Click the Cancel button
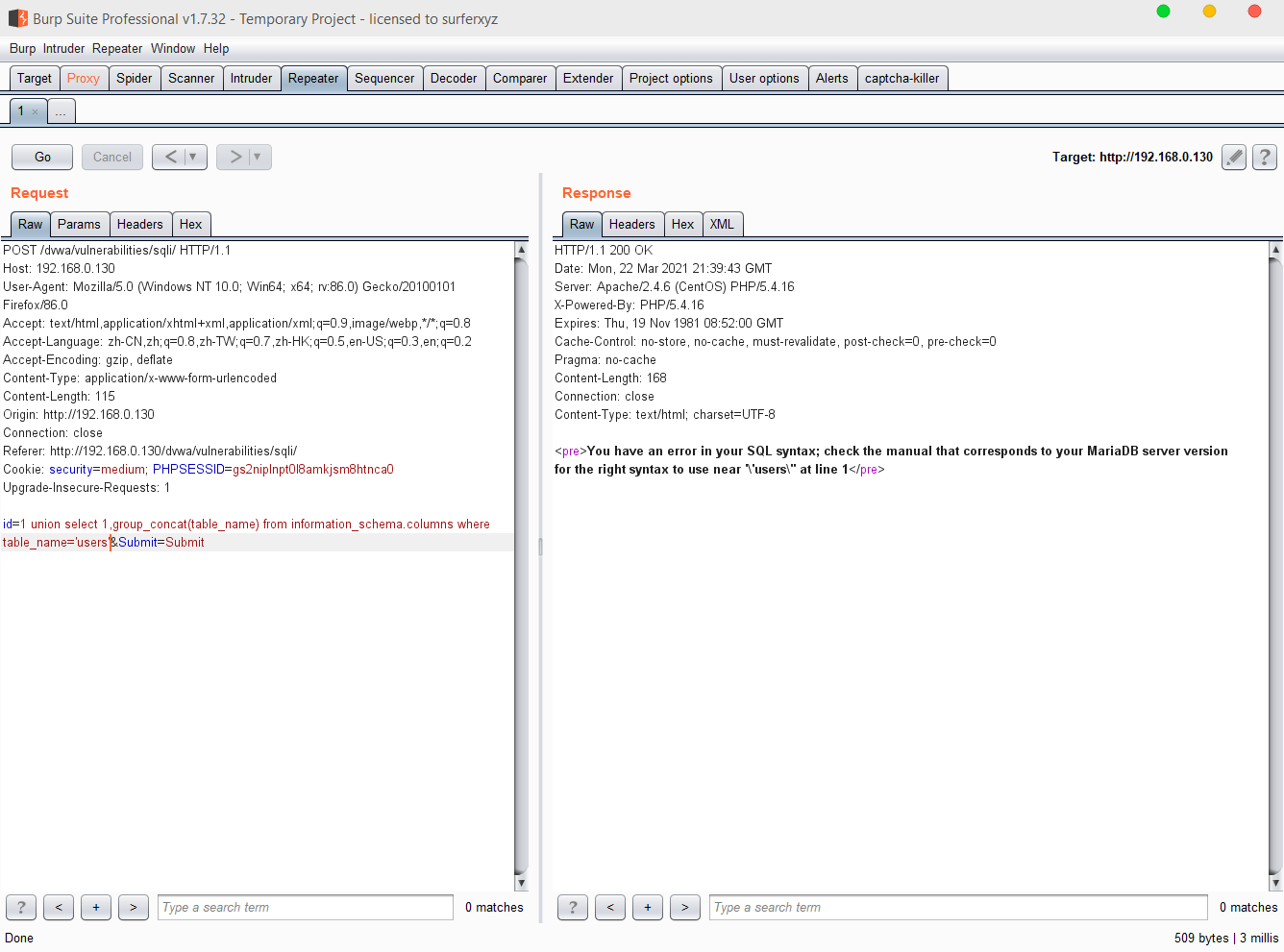This screenshot has height=952, width=1284. (112, 157)
